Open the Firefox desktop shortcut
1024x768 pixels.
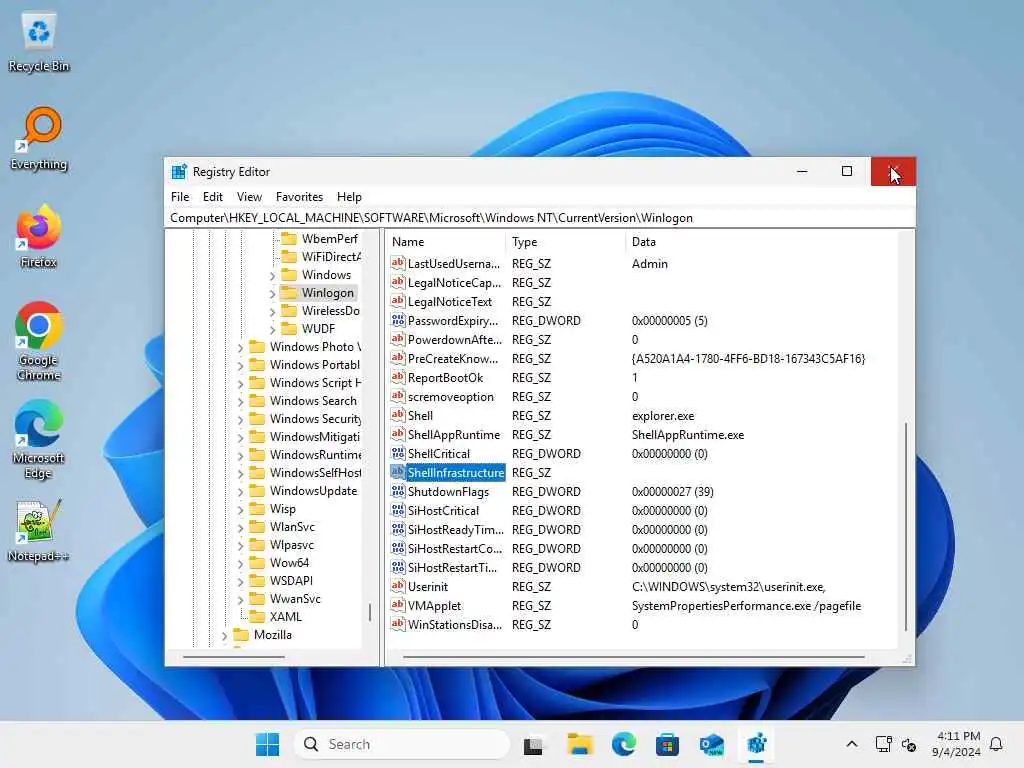(39, 236)
